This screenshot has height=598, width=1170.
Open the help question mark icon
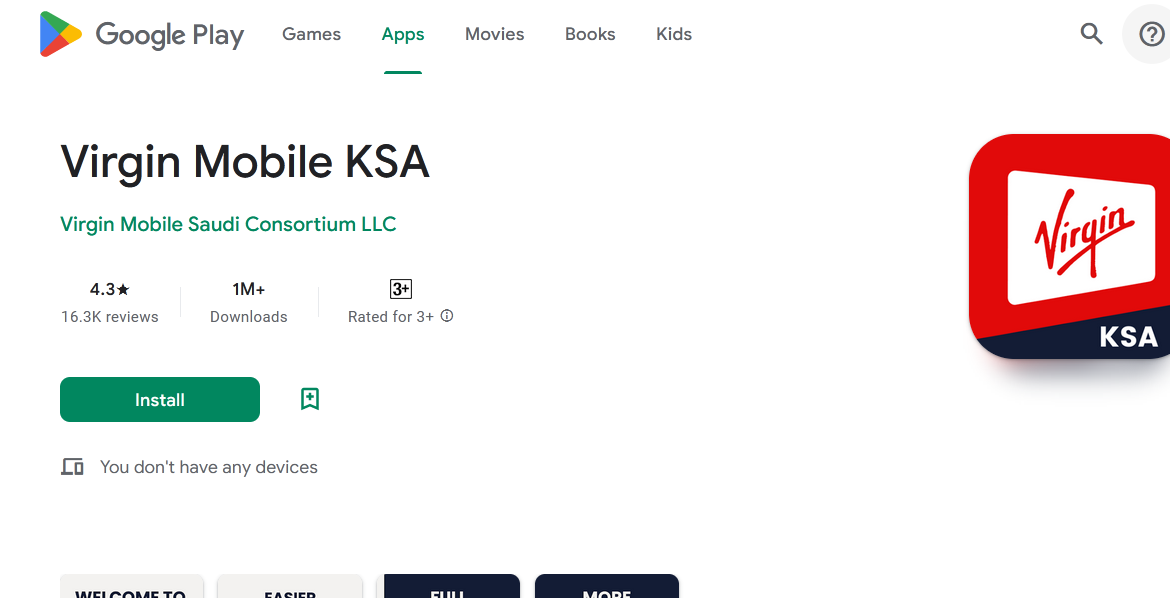pyautogui.click(x=1152, y=34)
